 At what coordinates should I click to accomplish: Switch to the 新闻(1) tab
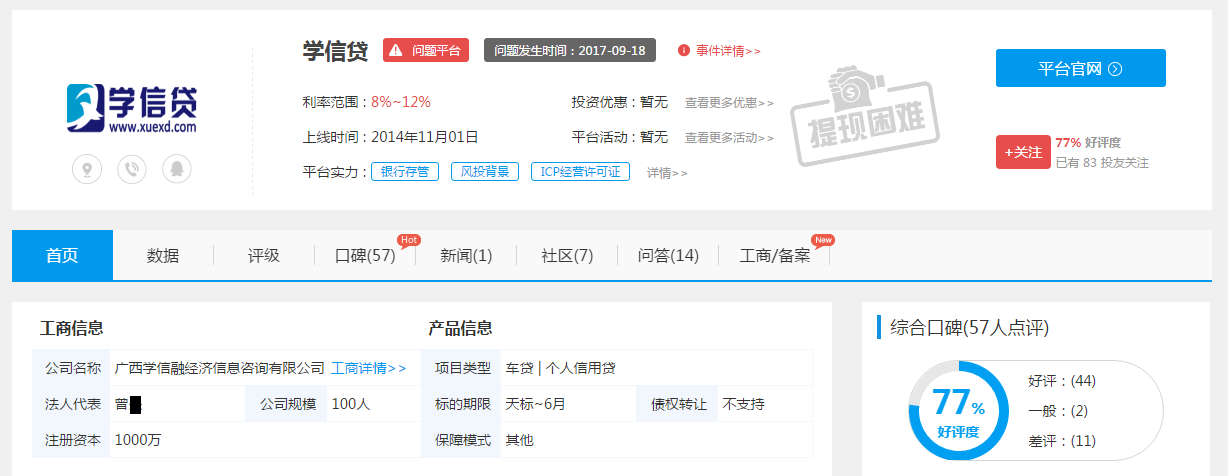(x=466, y=256)
